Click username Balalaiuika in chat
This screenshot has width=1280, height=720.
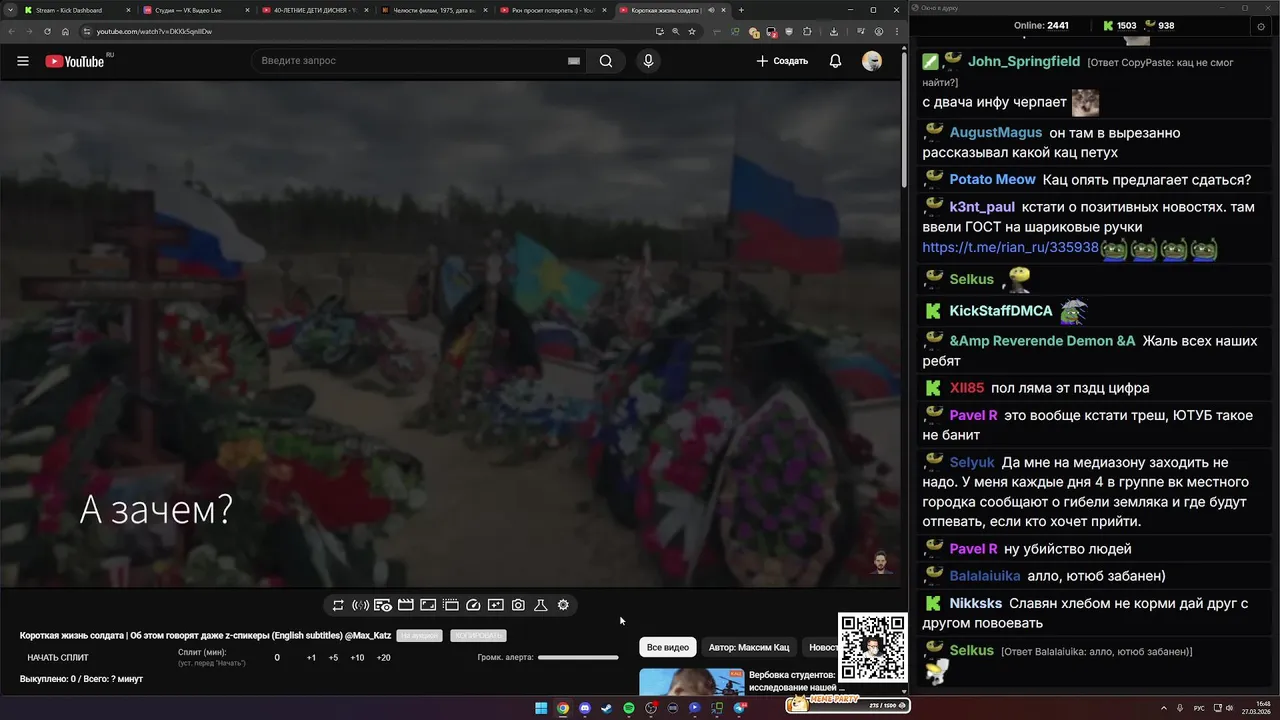pos(985,576)
